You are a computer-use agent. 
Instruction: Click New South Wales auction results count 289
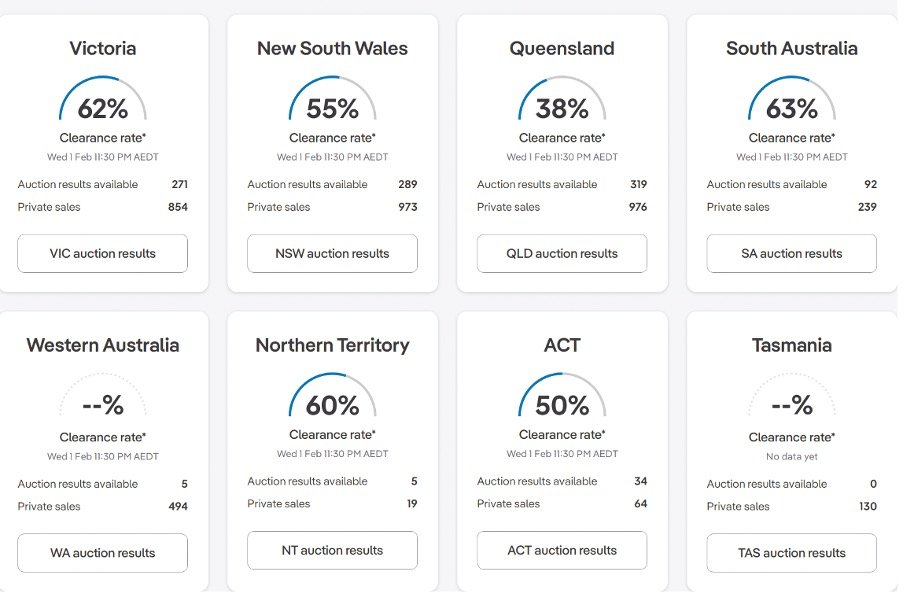(x=408, y=185)
